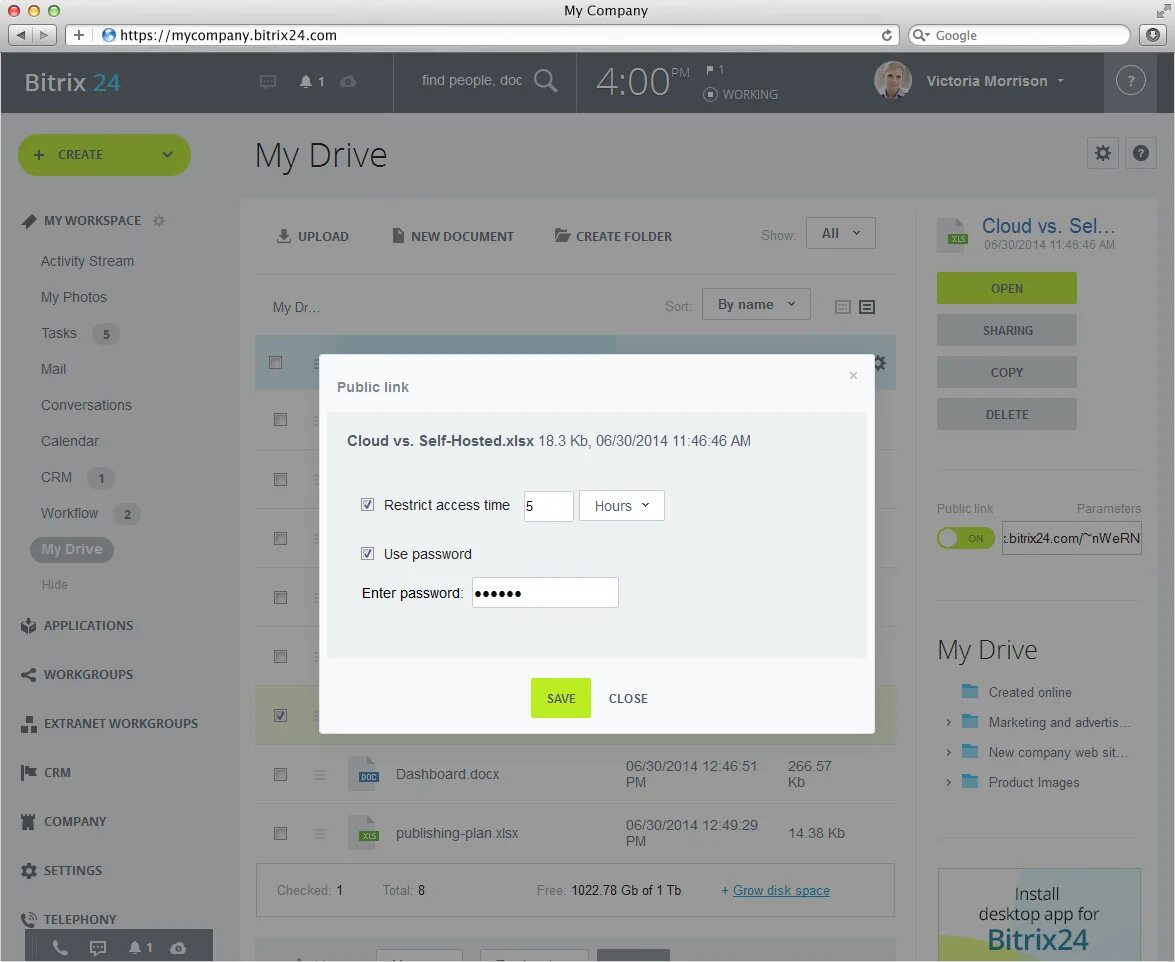Click My Workspace settings gear
1175x962 pixels.
159,221
